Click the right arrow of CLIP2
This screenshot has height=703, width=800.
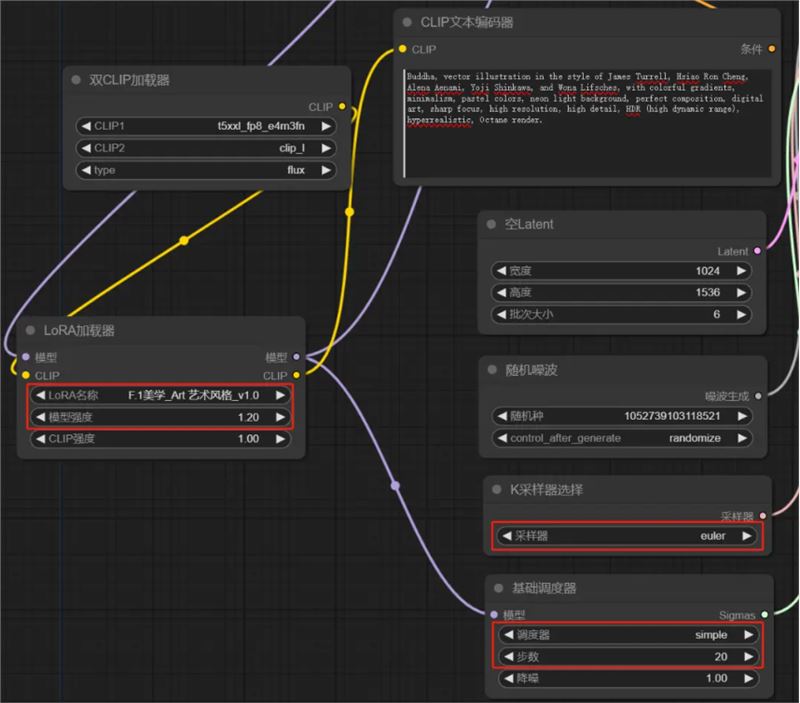click(326, 148)
